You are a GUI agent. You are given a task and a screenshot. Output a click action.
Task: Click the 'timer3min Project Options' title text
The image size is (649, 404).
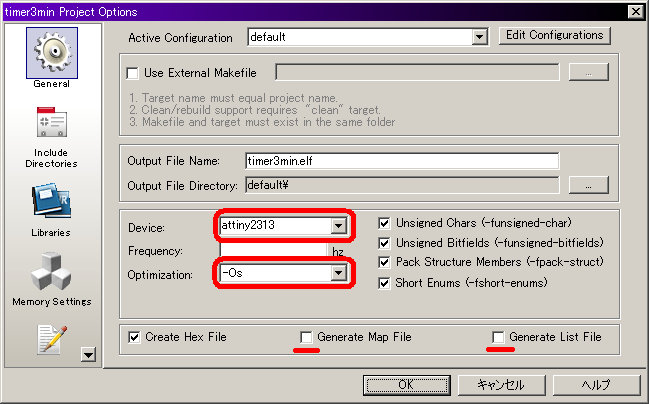click(x=71, y=12)
